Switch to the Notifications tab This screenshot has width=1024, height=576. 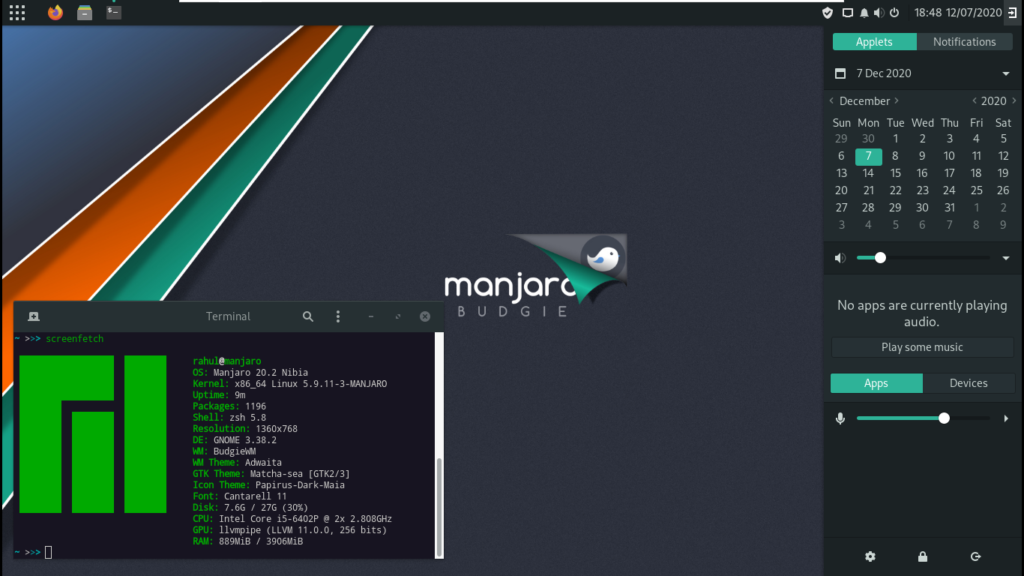click(964, 42)
